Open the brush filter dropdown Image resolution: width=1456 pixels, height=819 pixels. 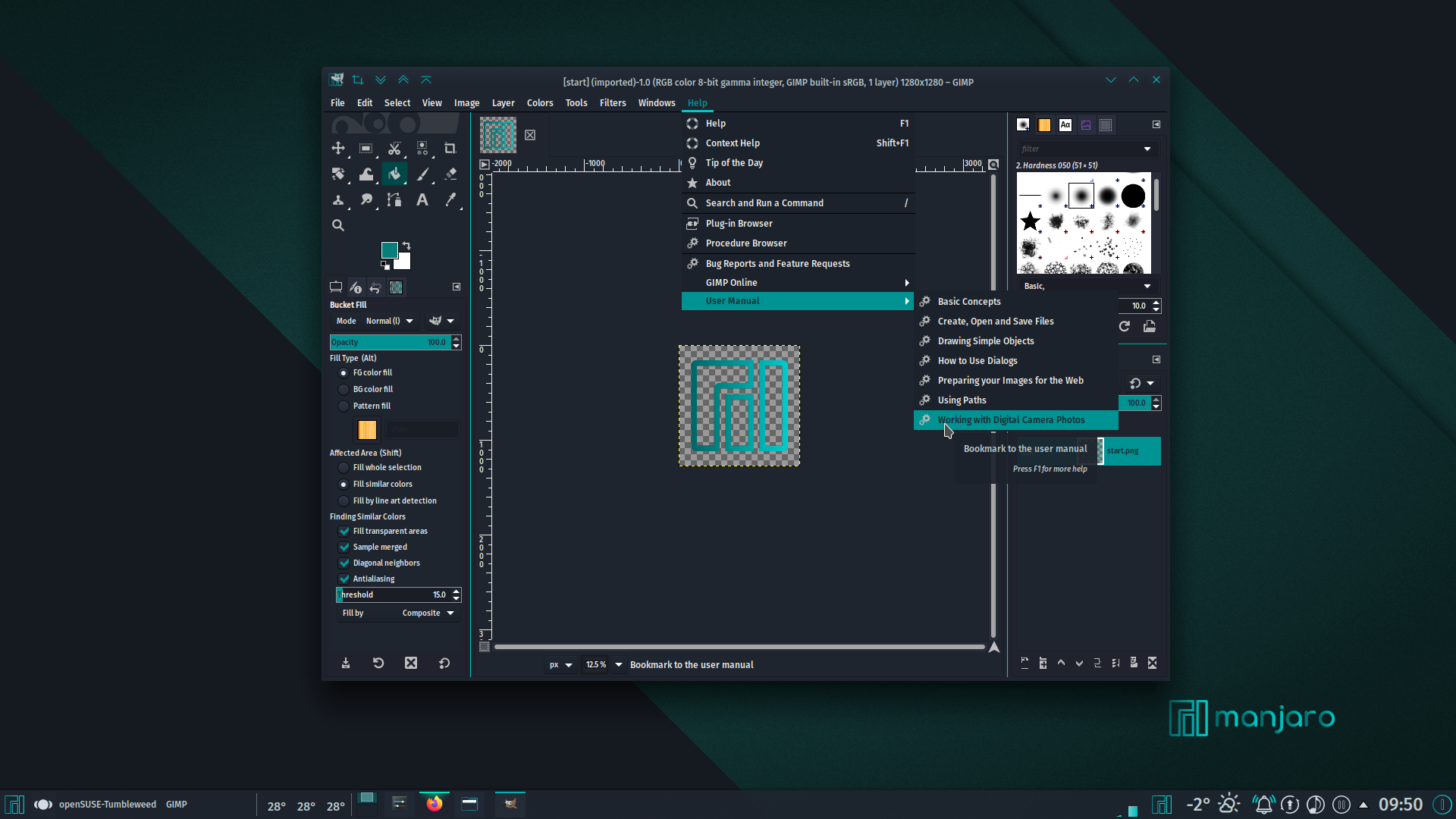point(1147,149)
